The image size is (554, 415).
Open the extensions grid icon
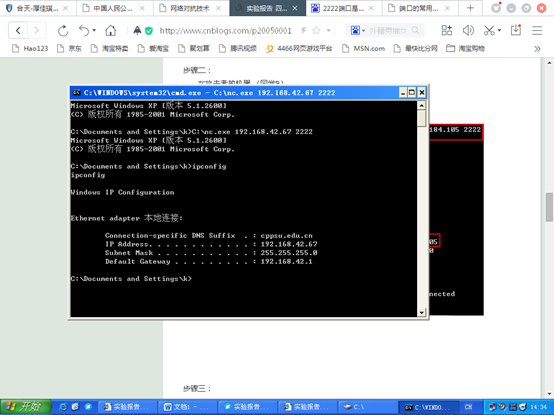click(x=447, y=31)
